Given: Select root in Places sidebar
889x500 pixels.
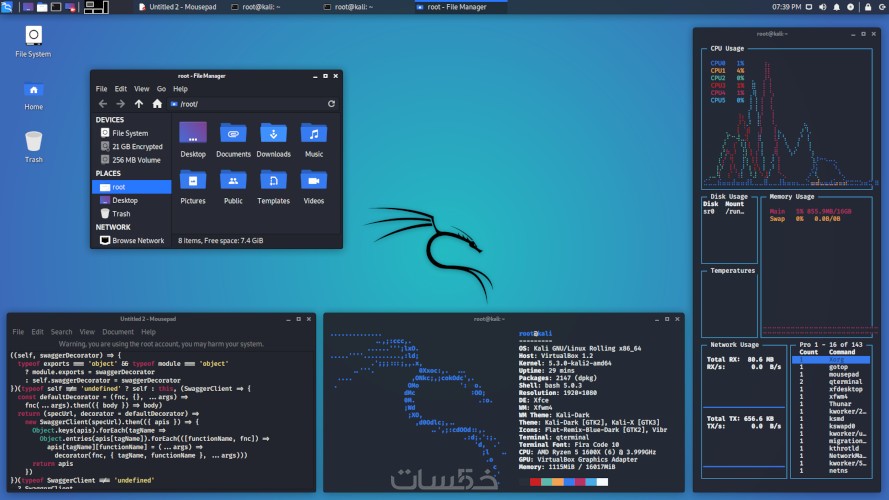Looking at the screenshot, I should point(132,187).
